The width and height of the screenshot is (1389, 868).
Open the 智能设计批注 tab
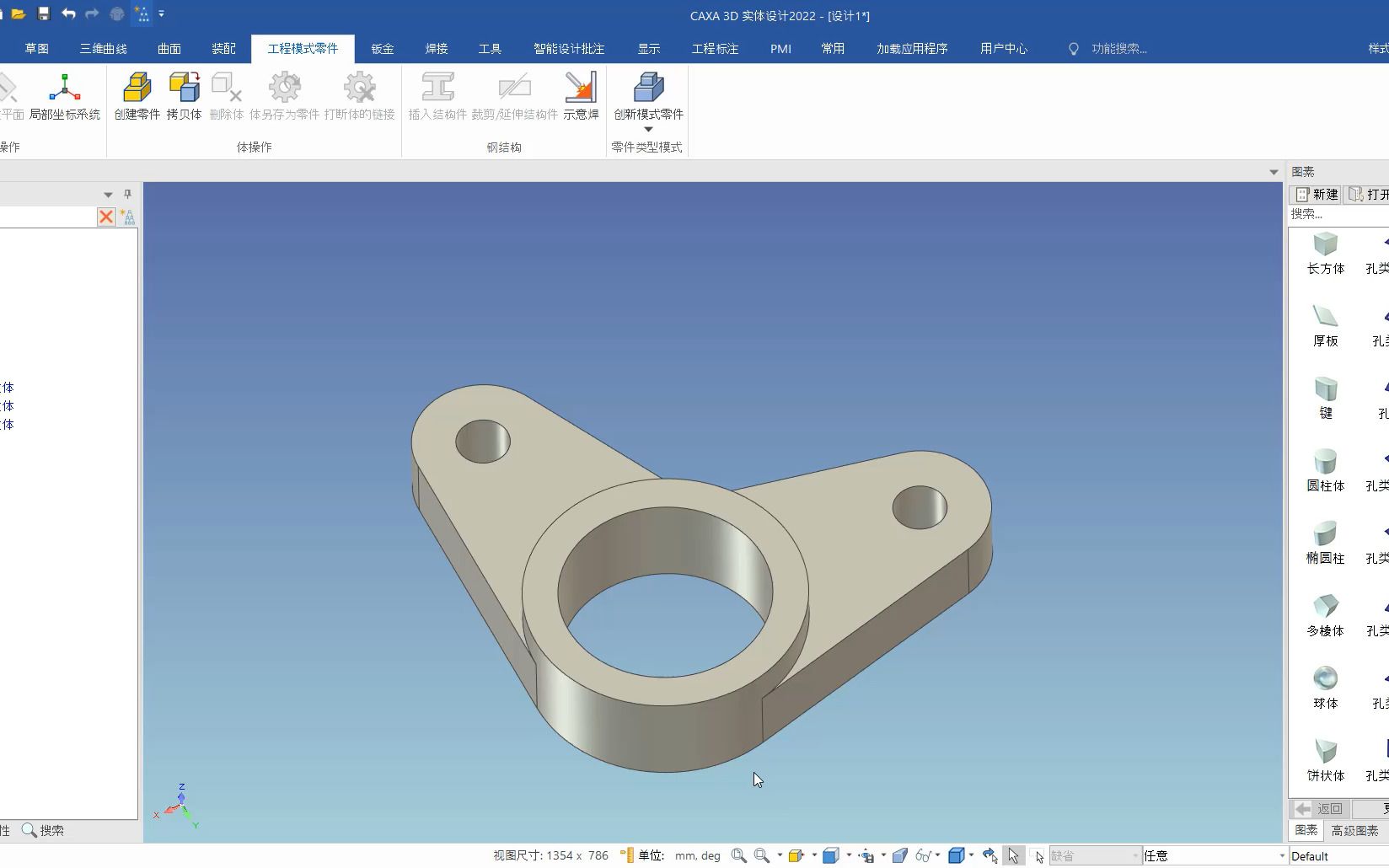[569, 49]
